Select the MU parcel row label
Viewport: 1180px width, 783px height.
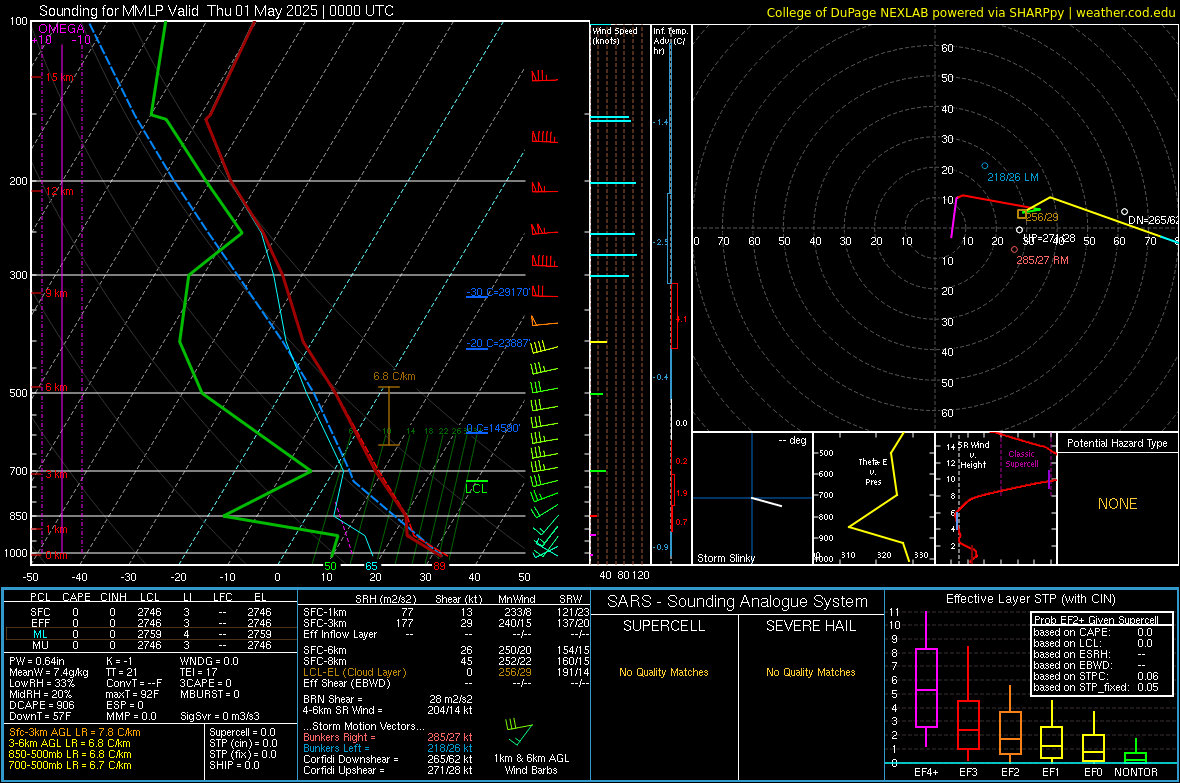tap(40, 645)
